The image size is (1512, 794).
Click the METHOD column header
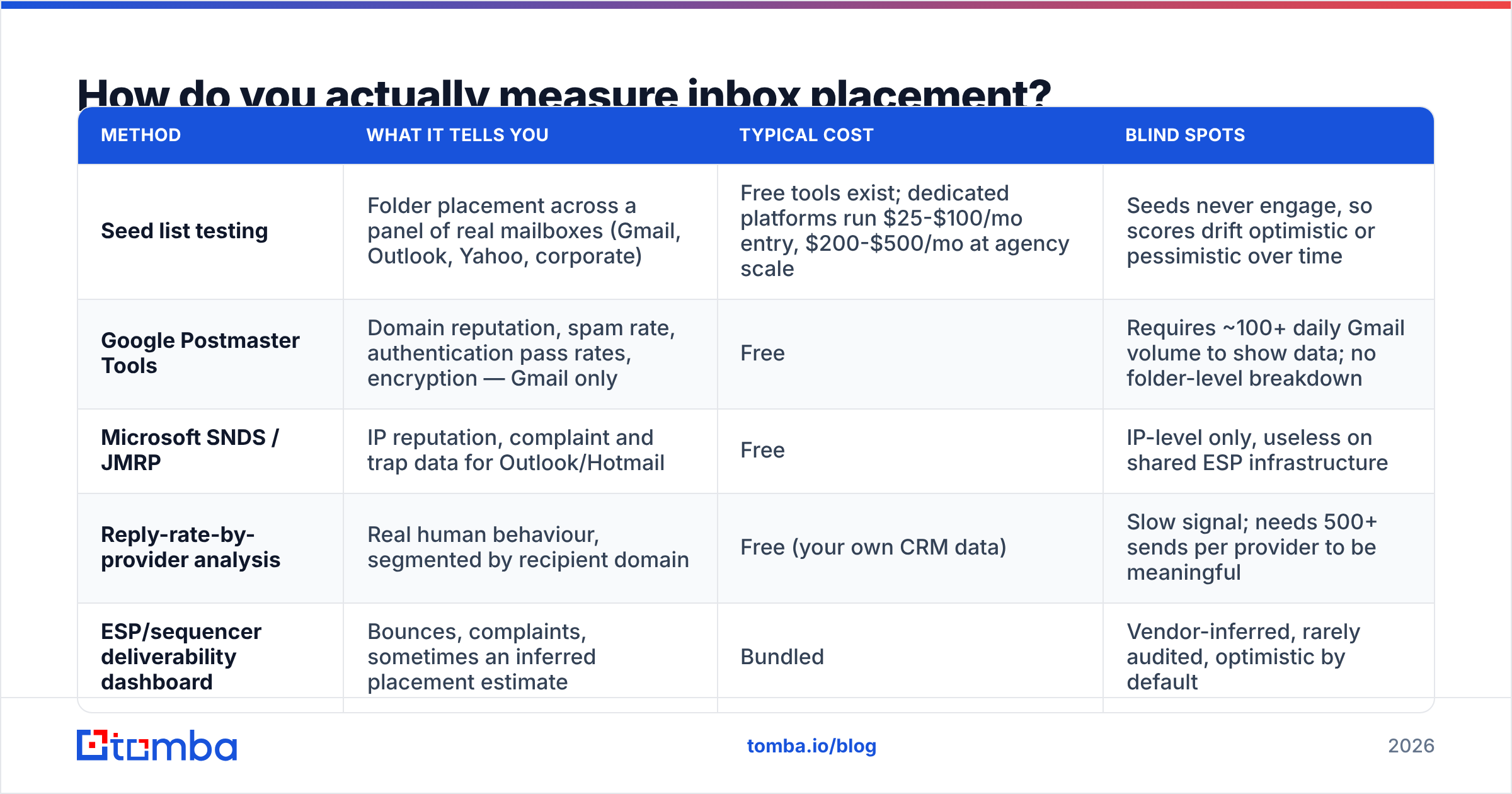click(141, 135)
